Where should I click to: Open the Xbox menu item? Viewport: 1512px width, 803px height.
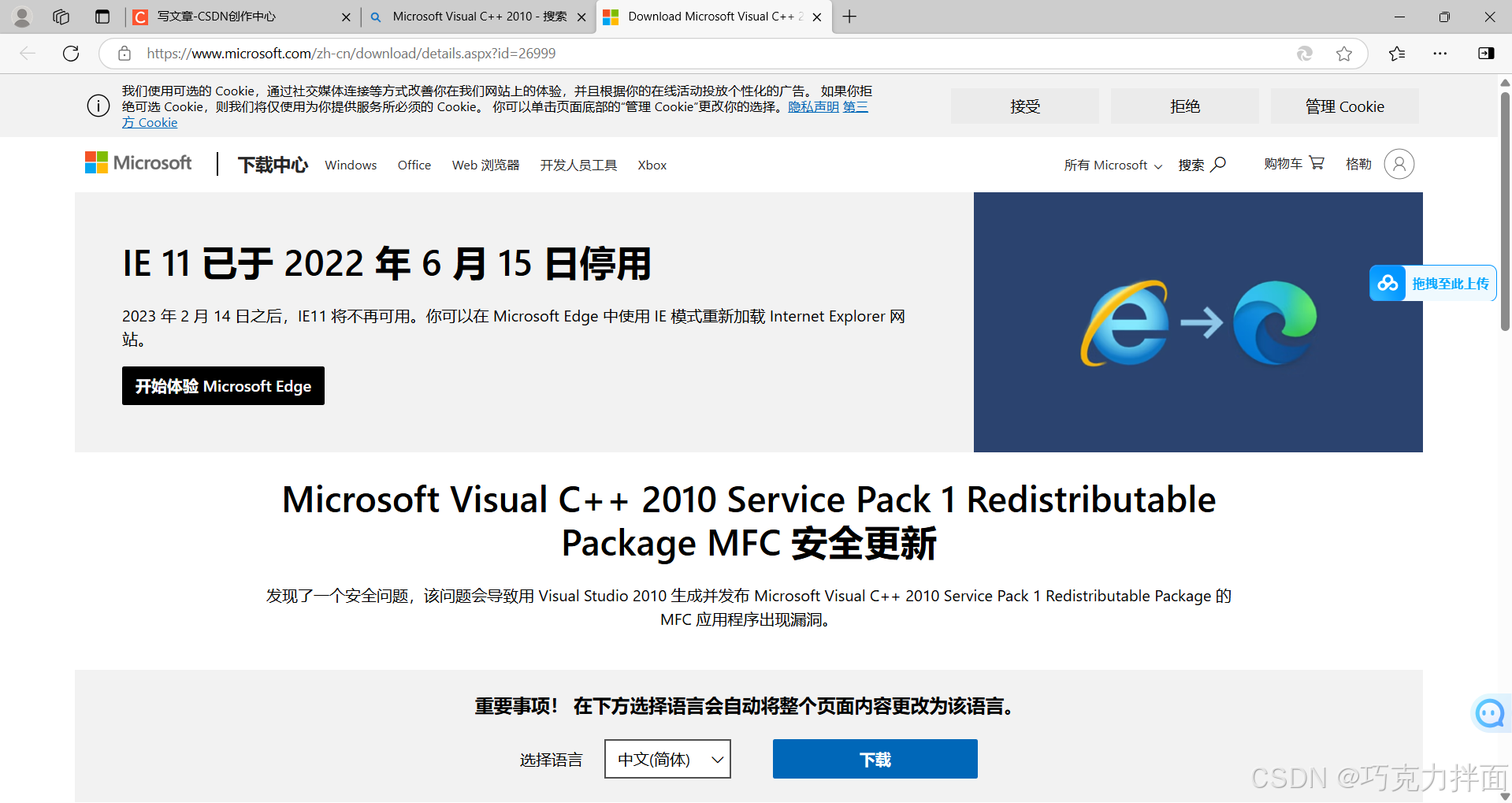652,165
